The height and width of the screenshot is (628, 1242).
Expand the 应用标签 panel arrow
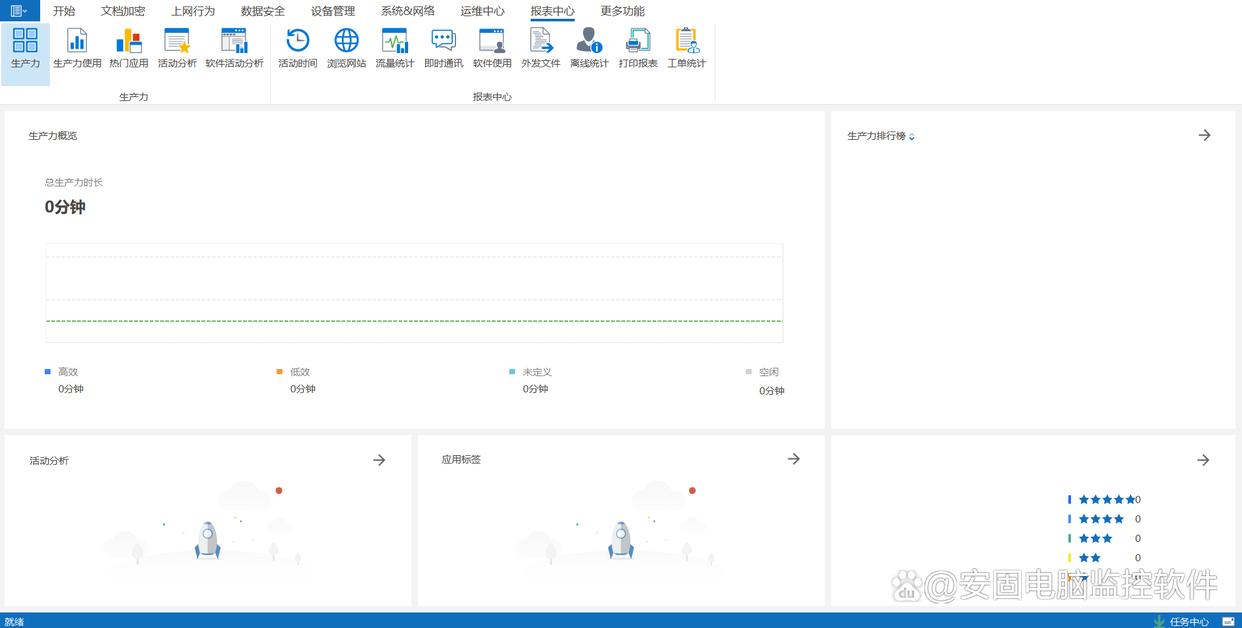(793, 459)
